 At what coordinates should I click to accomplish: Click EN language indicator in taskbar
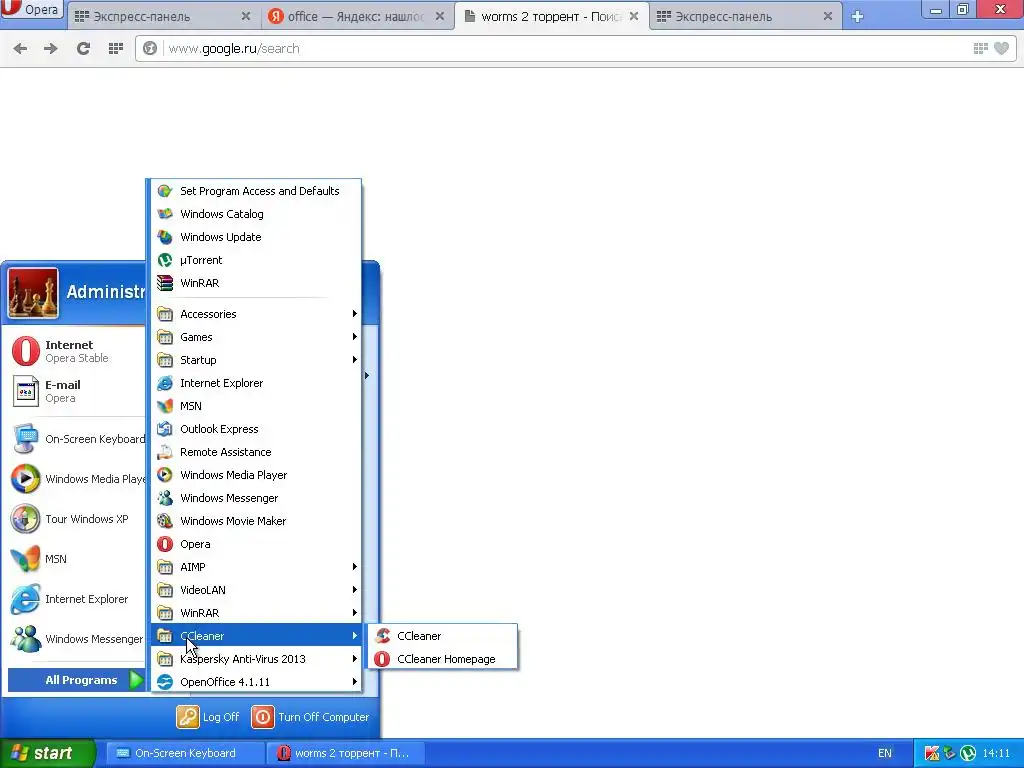pyautogui.click(x=885, y=753)
